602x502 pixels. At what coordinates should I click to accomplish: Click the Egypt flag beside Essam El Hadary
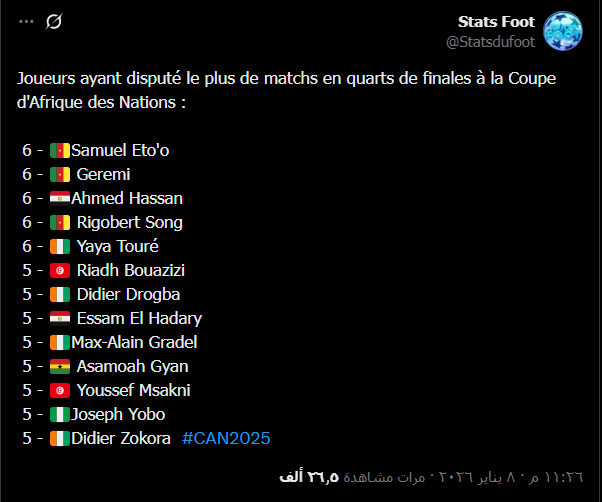[60, 318]
